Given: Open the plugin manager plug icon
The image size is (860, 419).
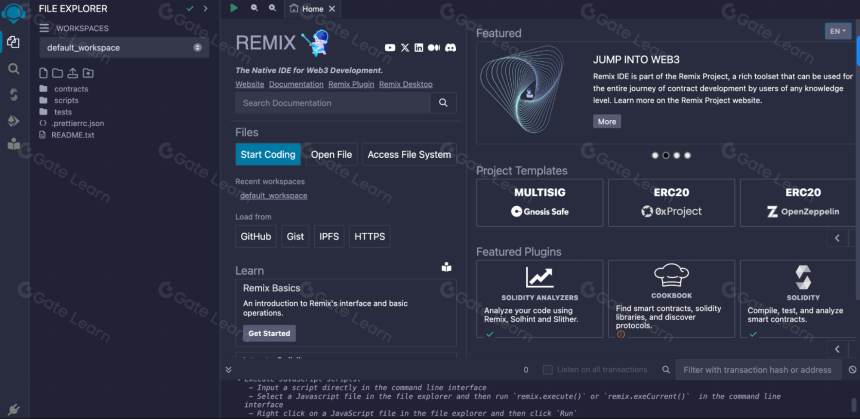Looking at the screenshot, I should (x=14, y=409).
